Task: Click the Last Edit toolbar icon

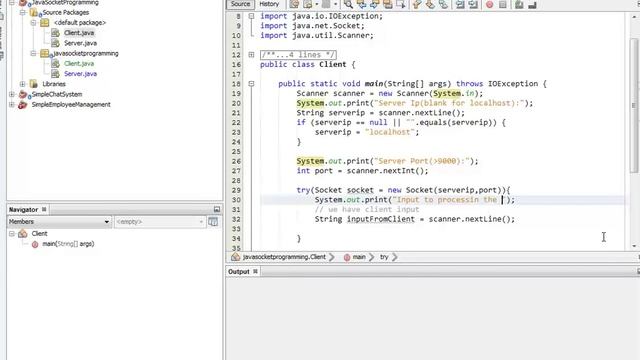Action: 294,4
